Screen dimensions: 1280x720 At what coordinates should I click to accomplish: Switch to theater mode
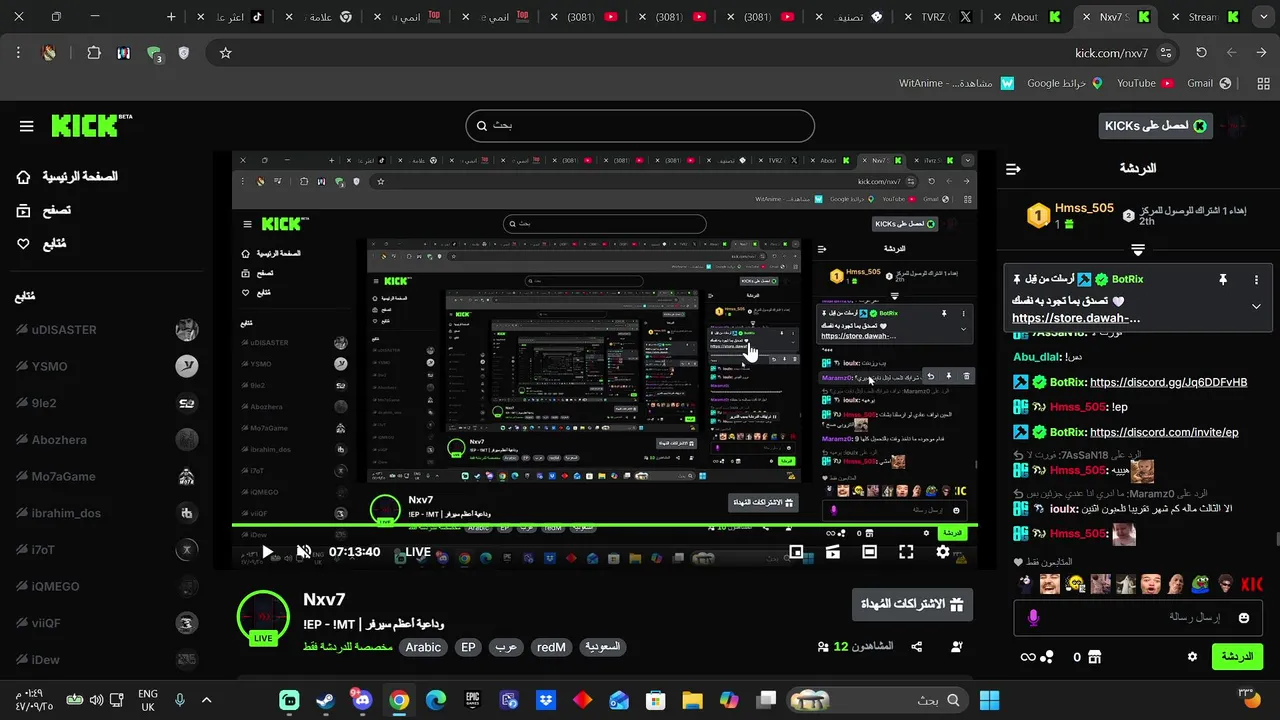pos(869,552)
